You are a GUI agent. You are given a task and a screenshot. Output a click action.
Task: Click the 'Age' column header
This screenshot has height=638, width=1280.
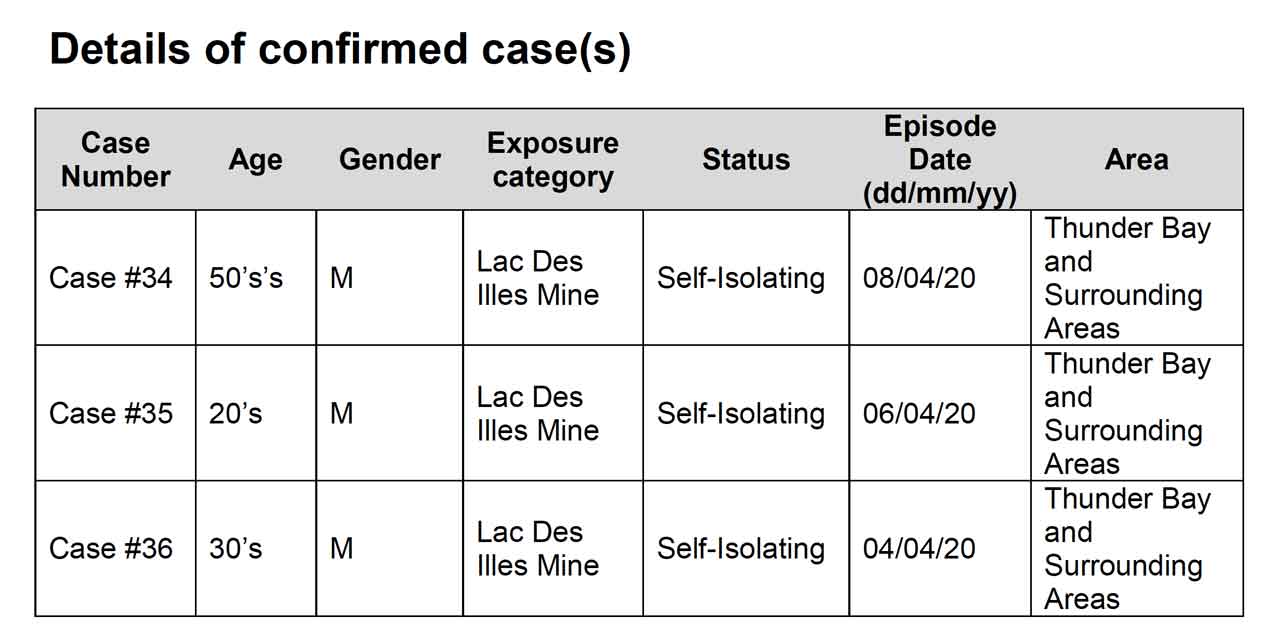255,160
